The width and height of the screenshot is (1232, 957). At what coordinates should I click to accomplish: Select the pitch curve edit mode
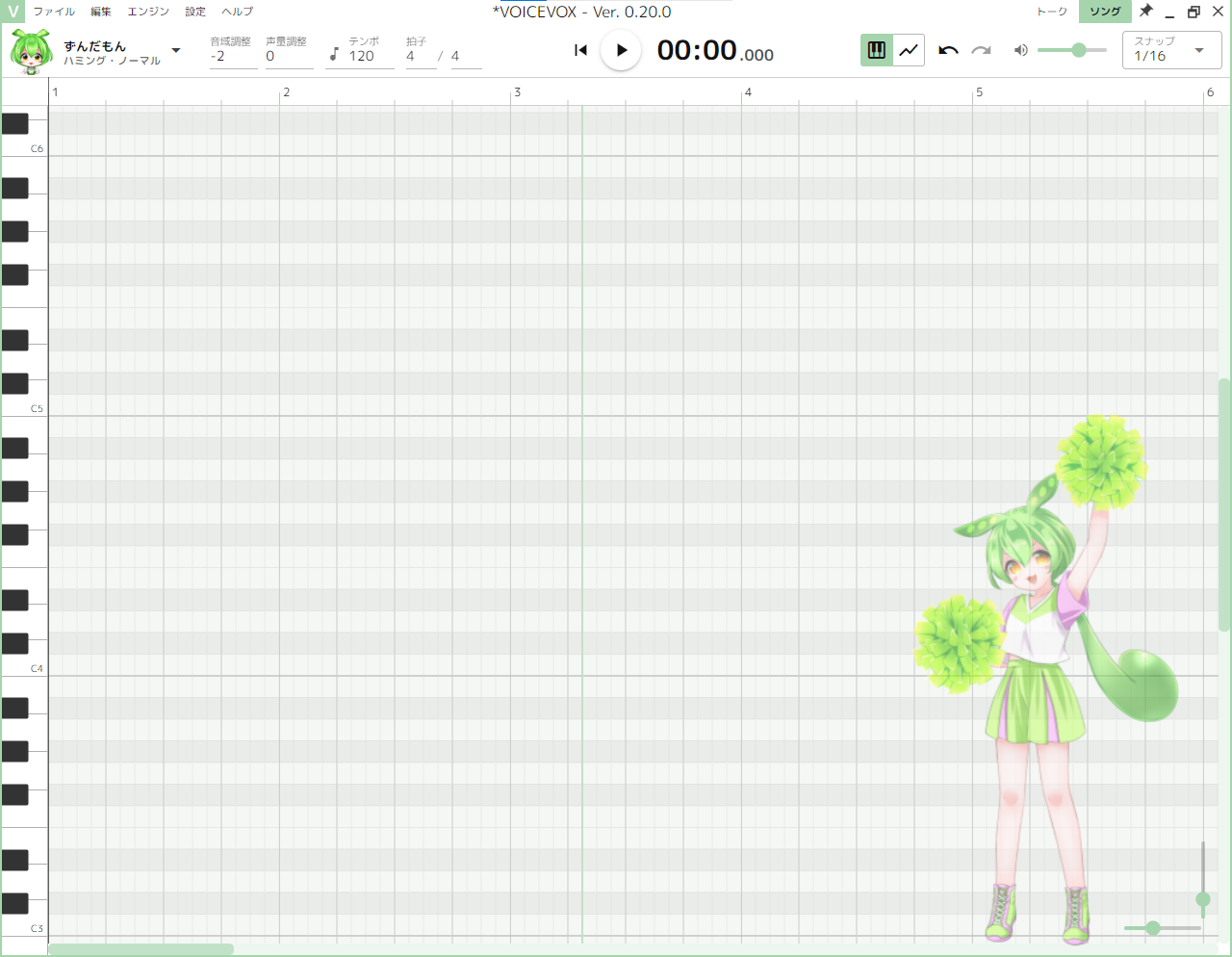[909, 50]
